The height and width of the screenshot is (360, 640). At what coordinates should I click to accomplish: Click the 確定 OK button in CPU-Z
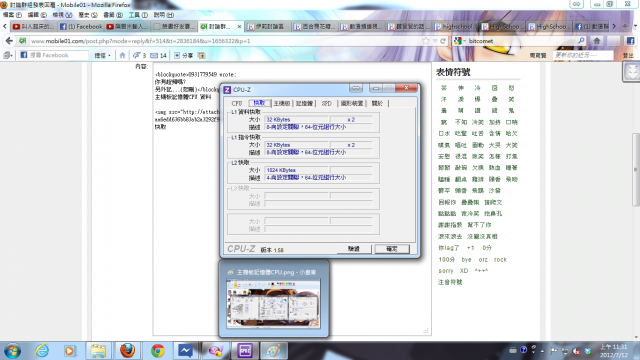pos(392,249)
